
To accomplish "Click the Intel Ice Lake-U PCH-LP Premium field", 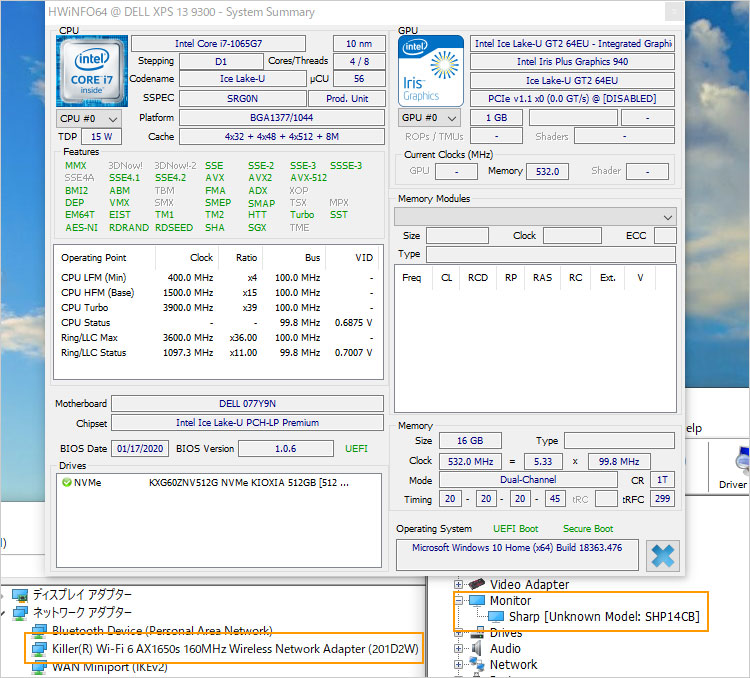I will (x=247, y=422).
